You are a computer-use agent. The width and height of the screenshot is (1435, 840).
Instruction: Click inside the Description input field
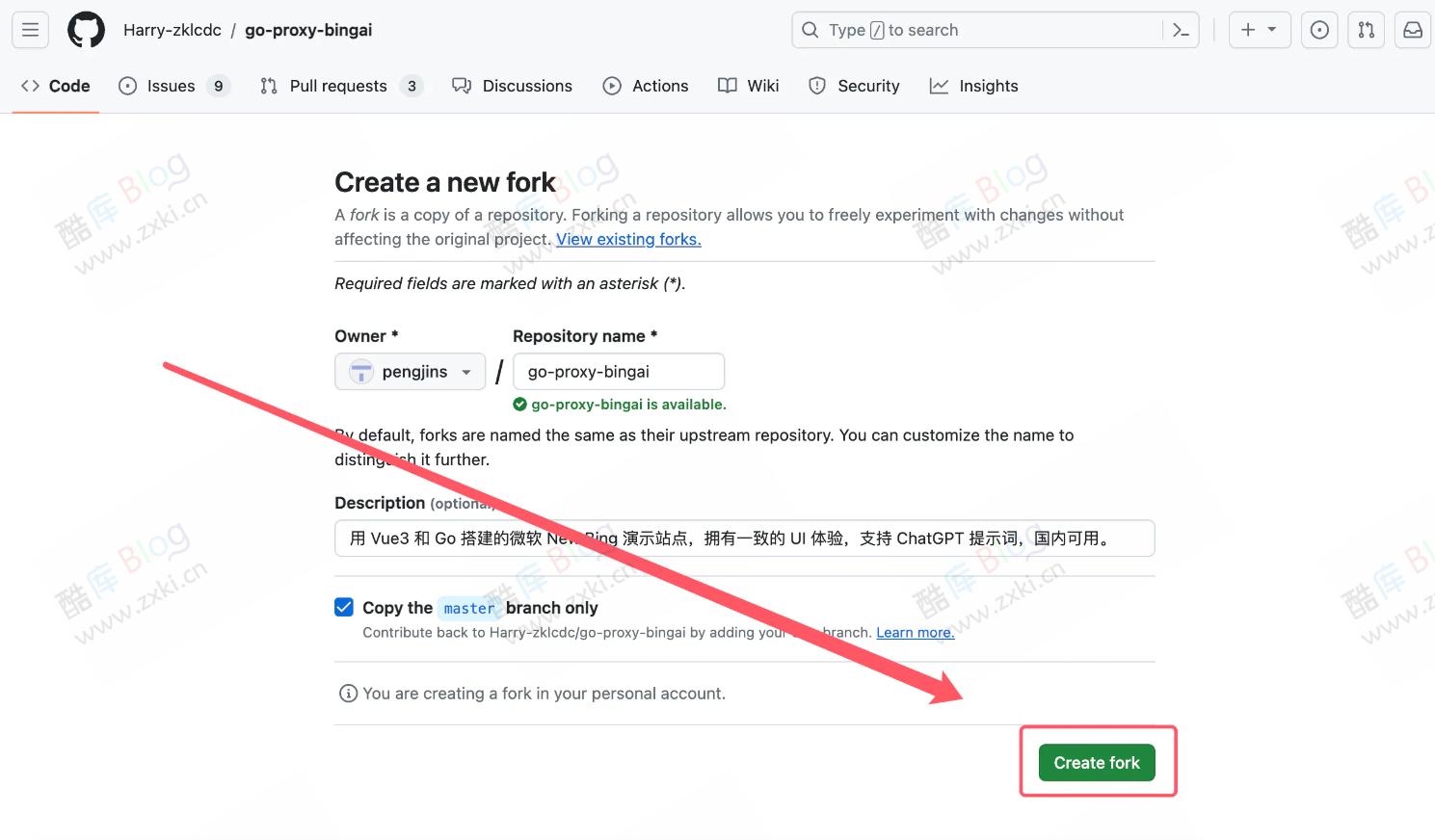[744, 538]
